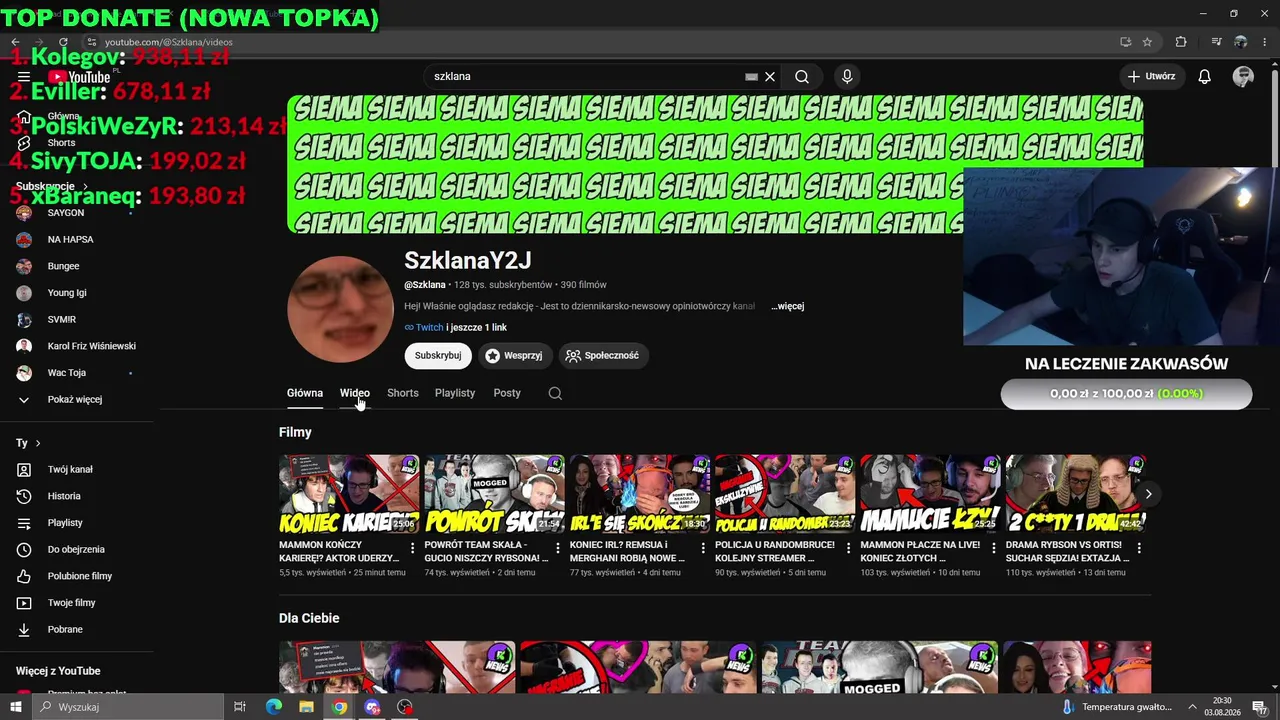The height and width of the screenshot is (720, 1280).
Task: Open Polubione filmy liked videos
Action: point(78,576)
